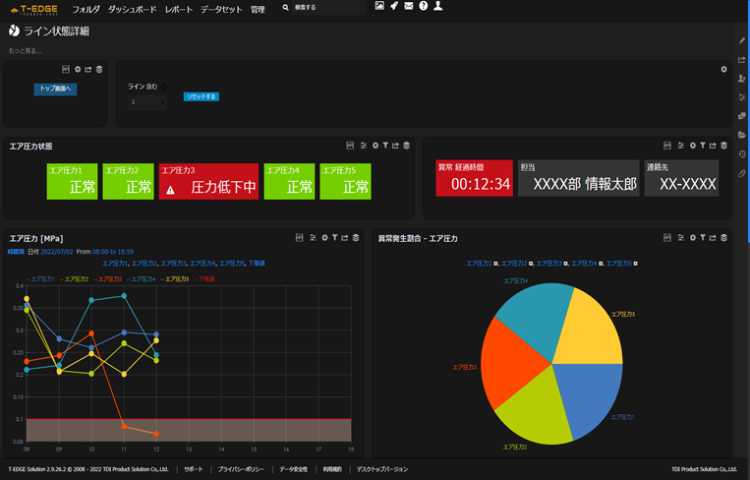Screen dimensions: 750x480
Task: Click the filter icon in the 担当 status panel
Action: coord(703,145)
